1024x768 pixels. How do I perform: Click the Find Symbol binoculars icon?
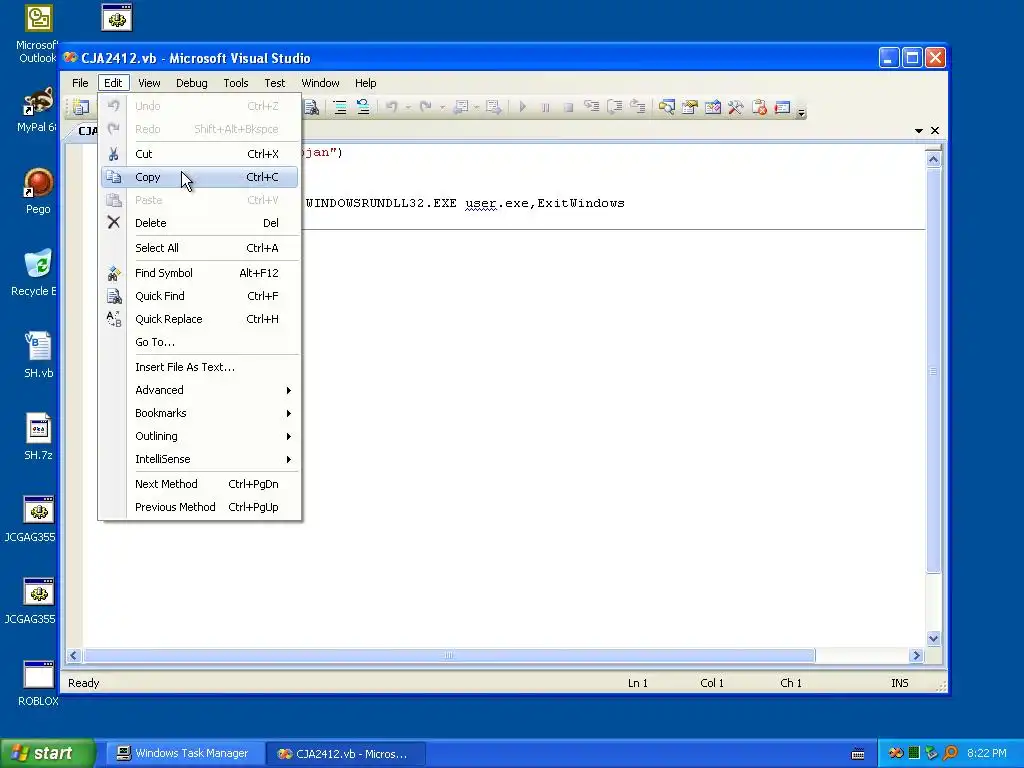[114, 273]
